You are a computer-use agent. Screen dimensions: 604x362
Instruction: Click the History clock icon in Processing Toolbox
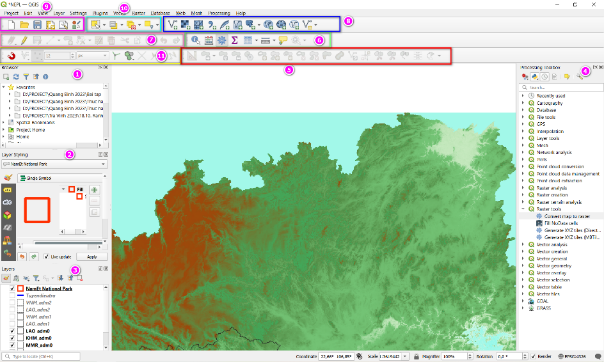click(545, 77)
